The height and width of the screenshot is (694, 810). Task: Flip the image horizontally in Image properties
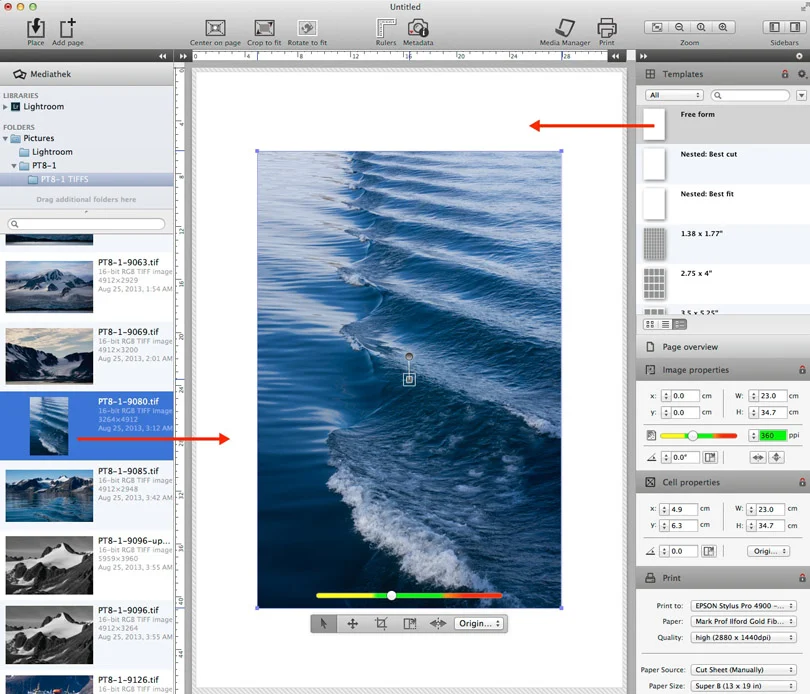[758, 457]
